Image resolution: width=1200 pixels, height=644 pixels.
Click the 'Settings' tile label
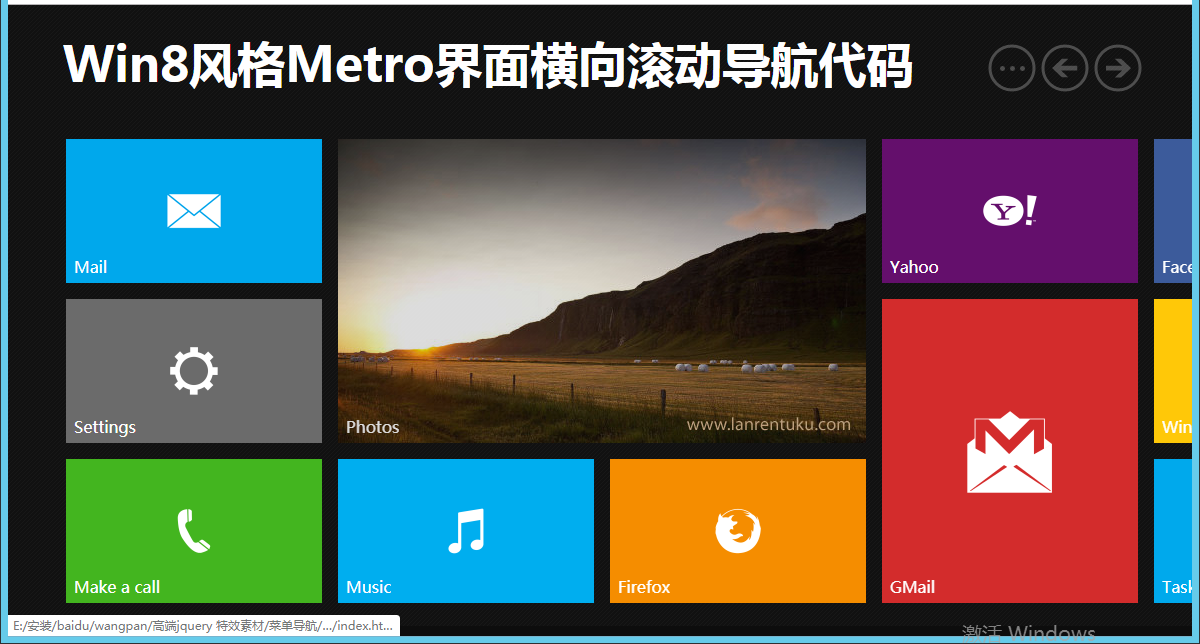105,427
